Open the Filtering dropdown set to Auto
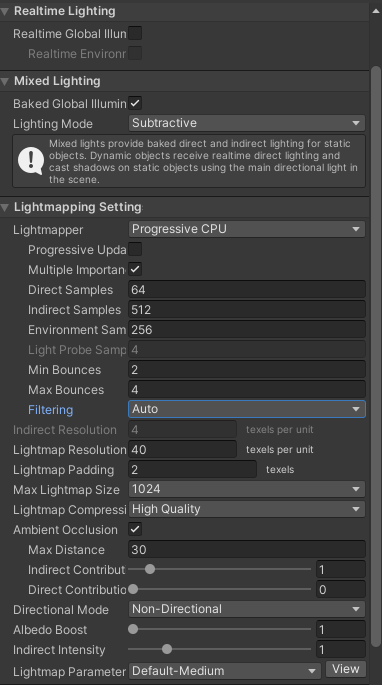The image size is (382, 685). point(247,409)
